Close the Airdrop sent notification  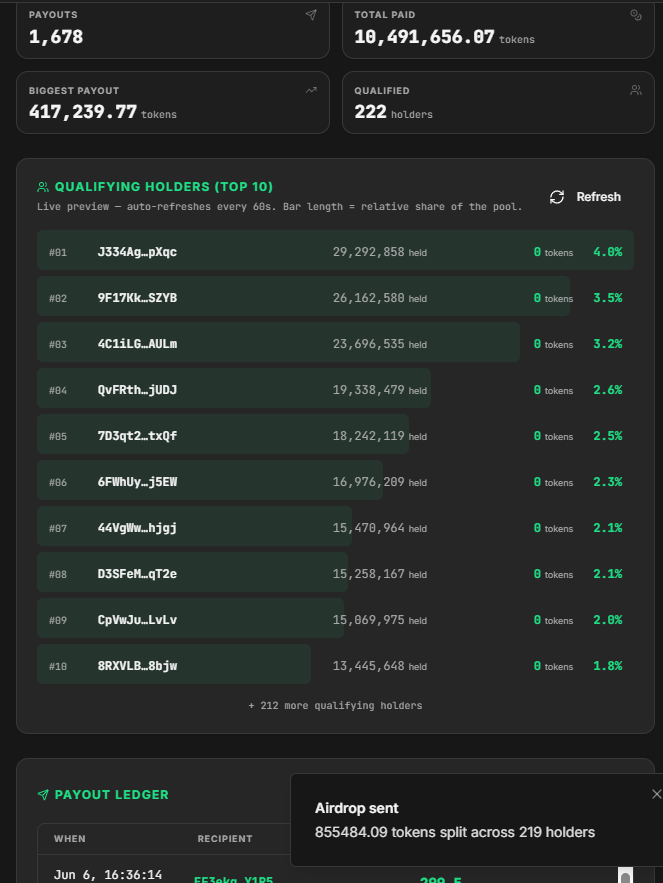coord(656,794)
